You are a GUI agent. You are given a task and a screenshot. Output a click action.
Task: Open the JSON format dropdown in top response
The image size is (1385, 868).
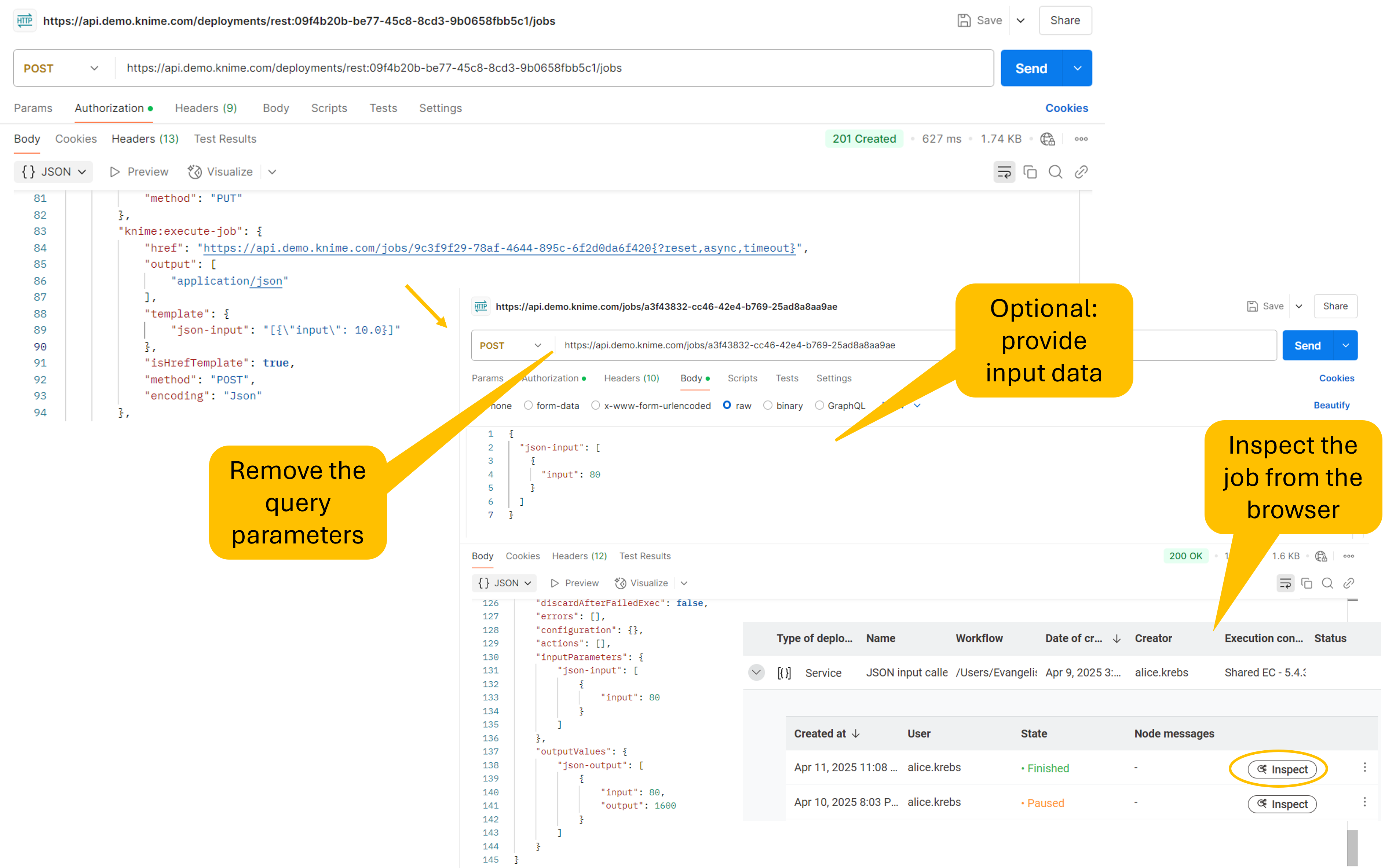point(54,172)
